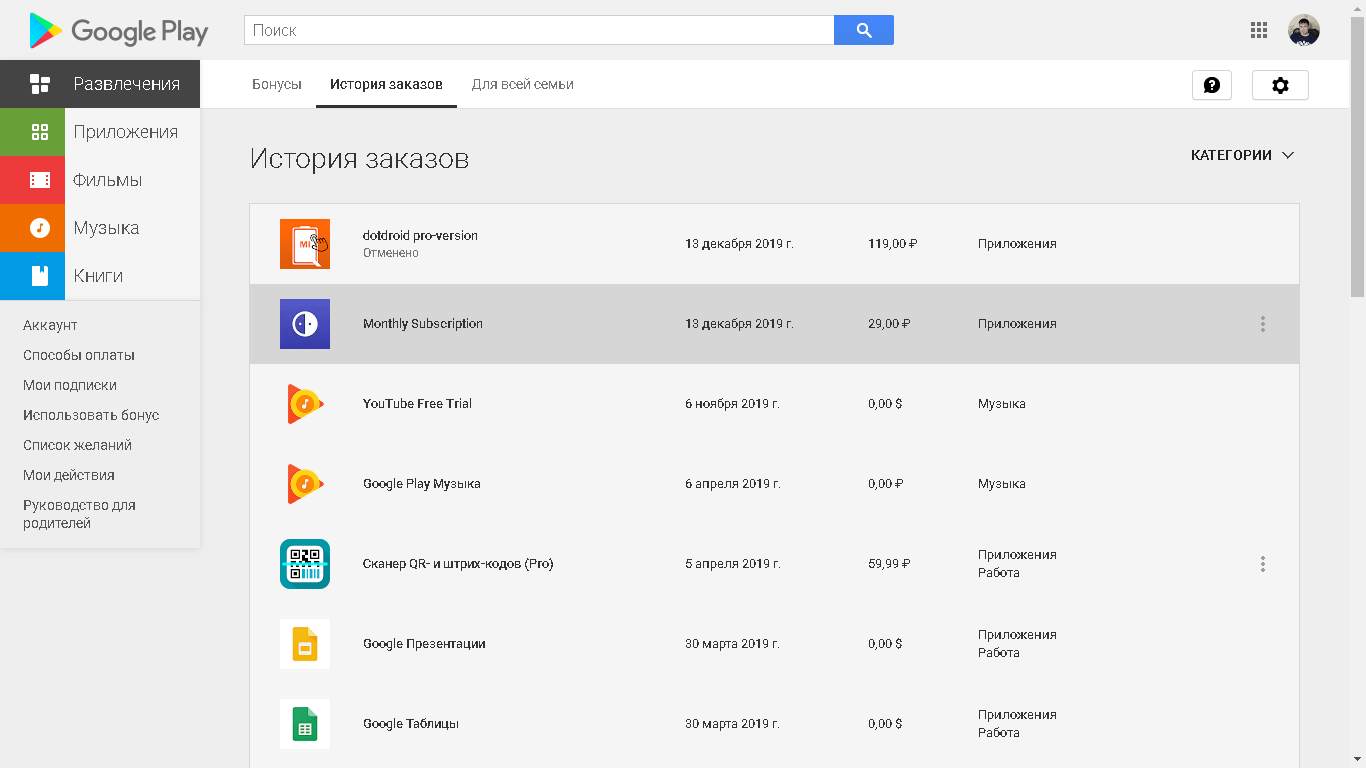Open Список желаний link

click(x=77, y=445)
